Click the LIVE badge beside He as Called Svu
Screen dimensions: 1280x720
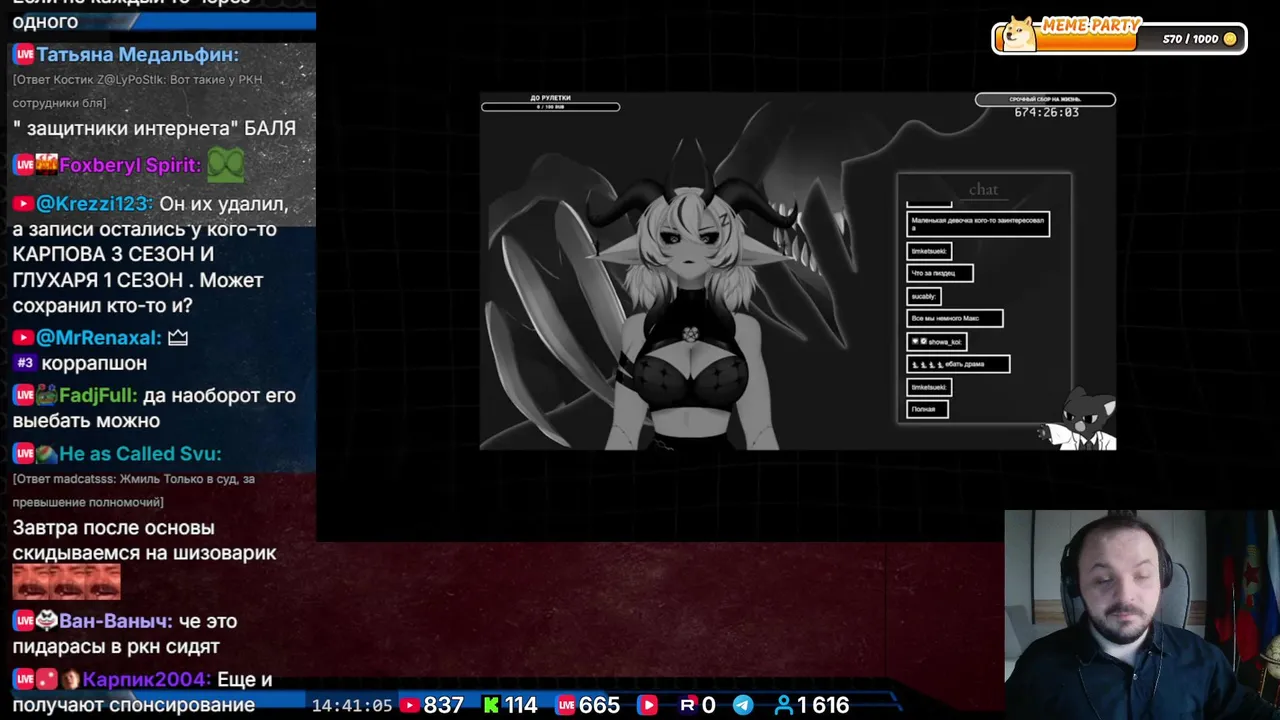(x=24, y=454)
